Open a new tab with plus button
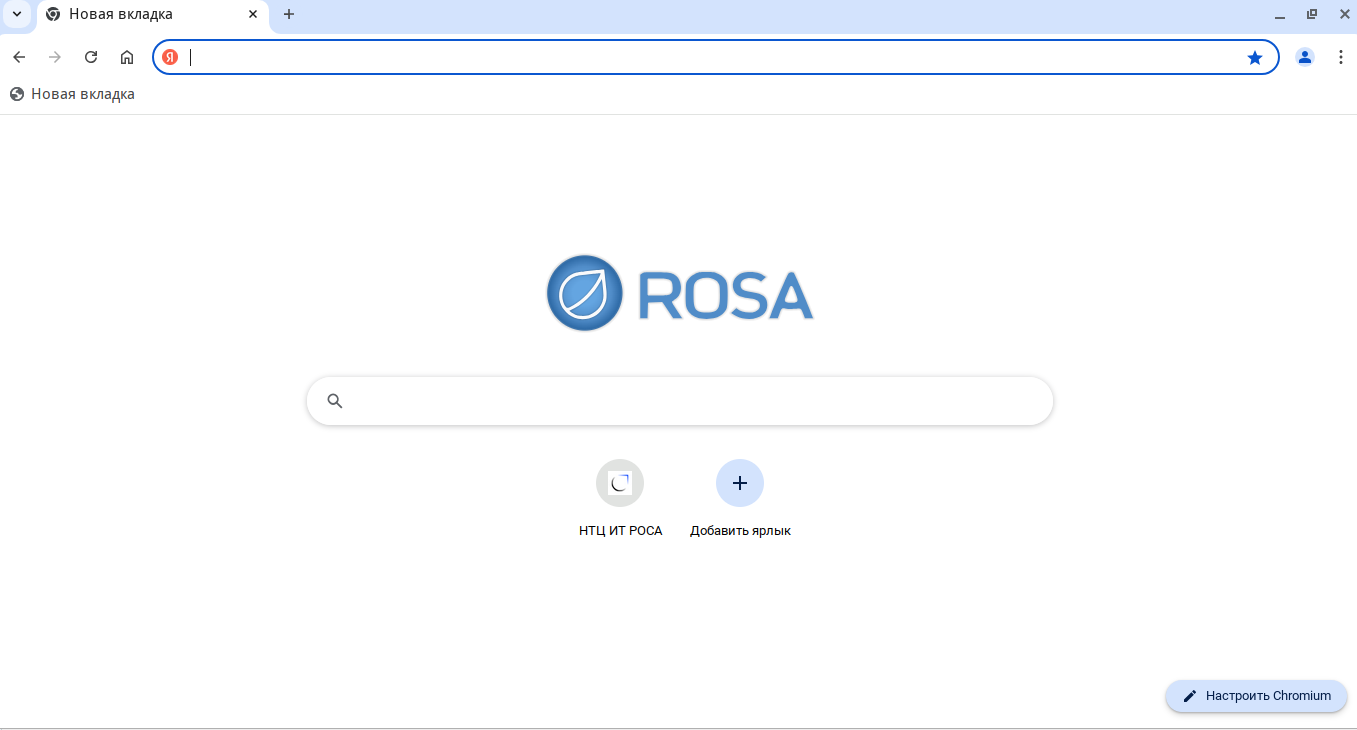 click(289, 14)
